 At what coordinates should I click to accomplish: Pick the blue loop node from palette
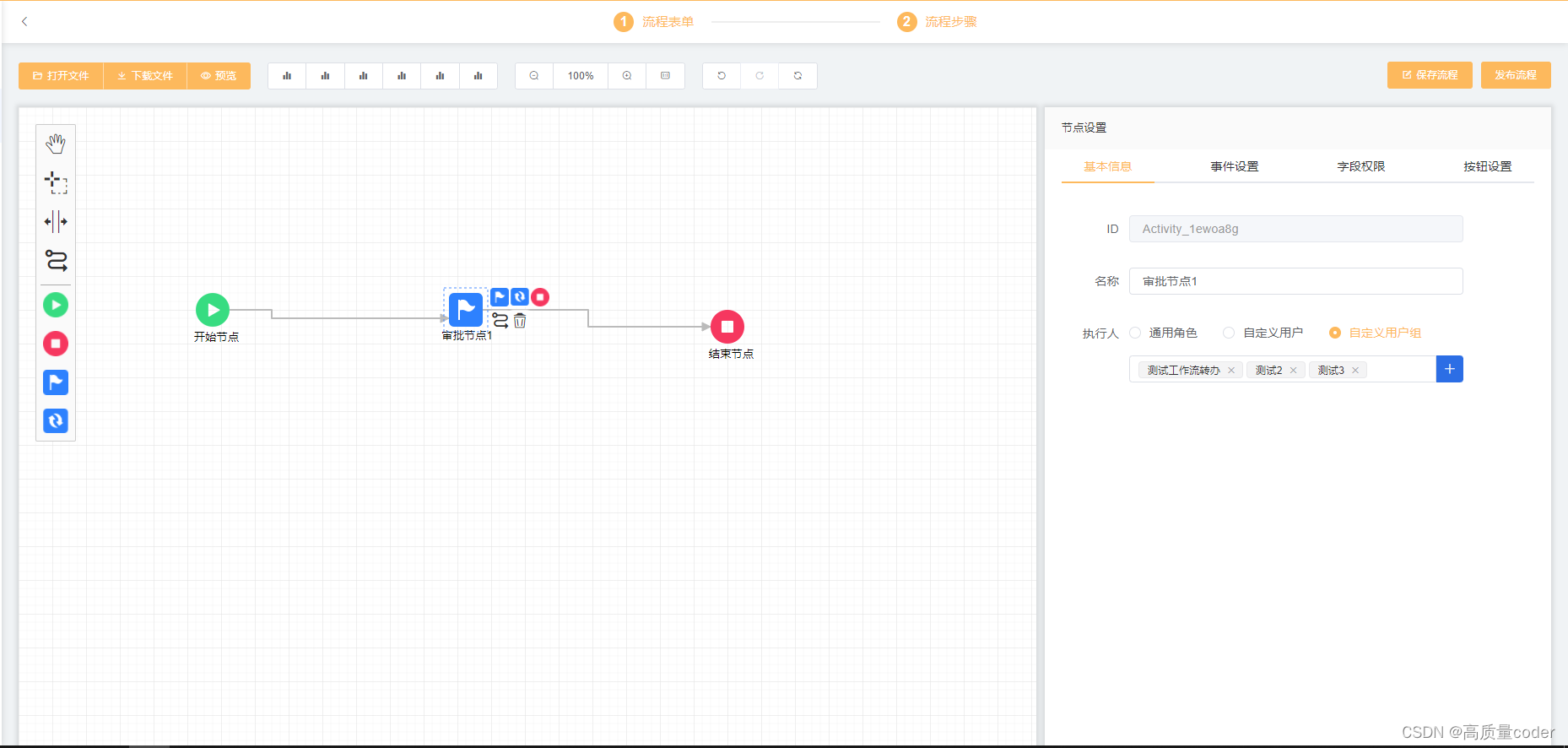pyautogui.click(x=56, y=420)
